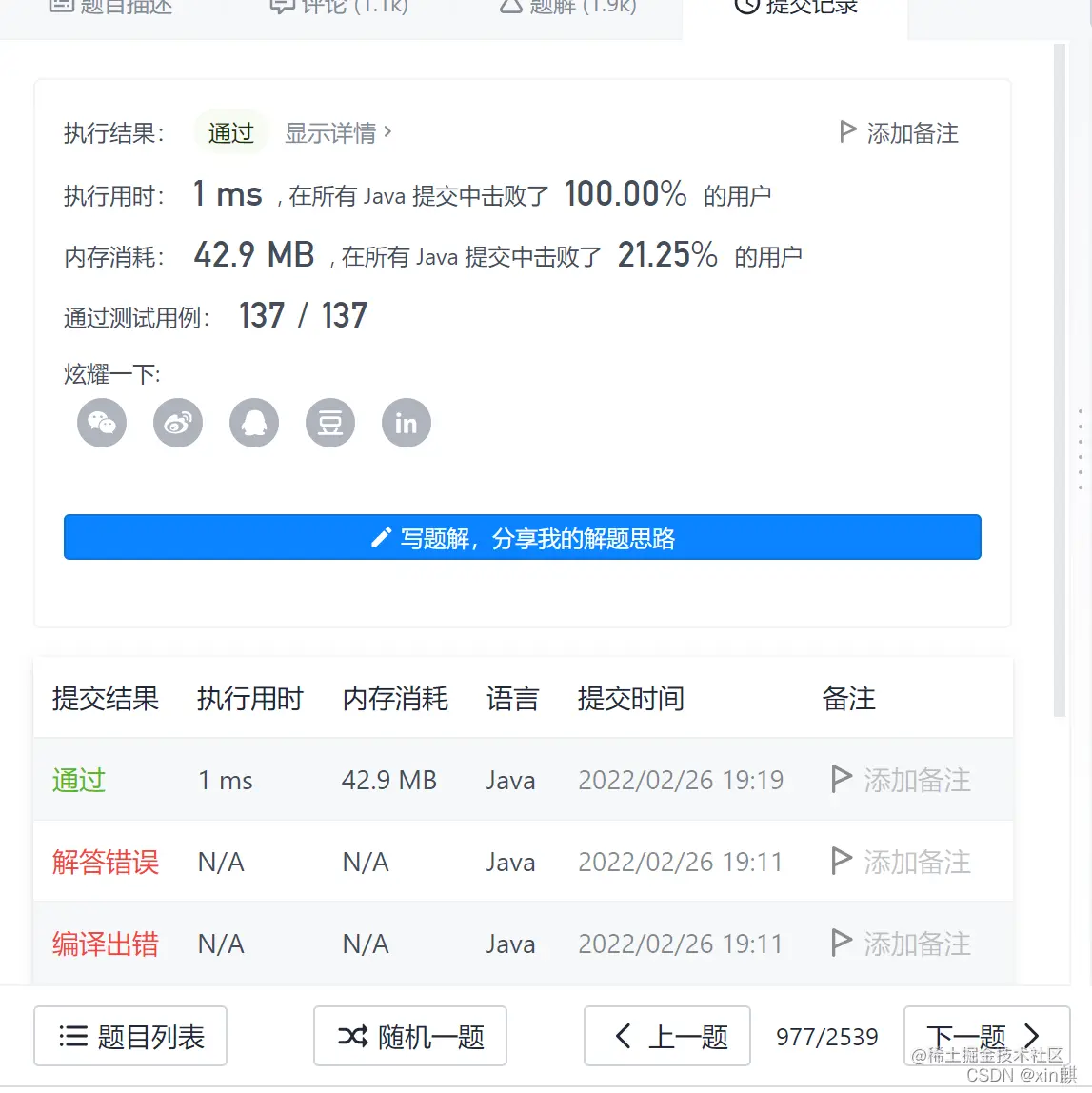Share result via QQ icon

click(253, 423)
